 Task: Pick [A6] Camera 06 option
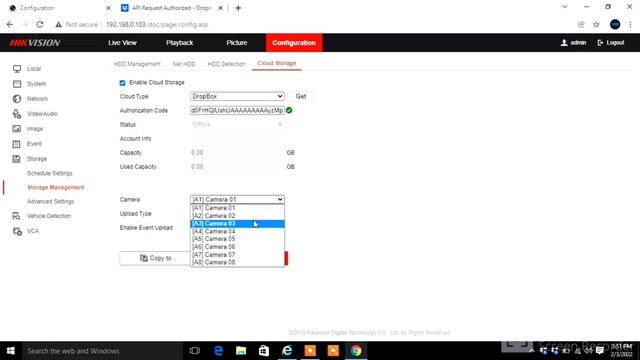(x=237, y=247)
